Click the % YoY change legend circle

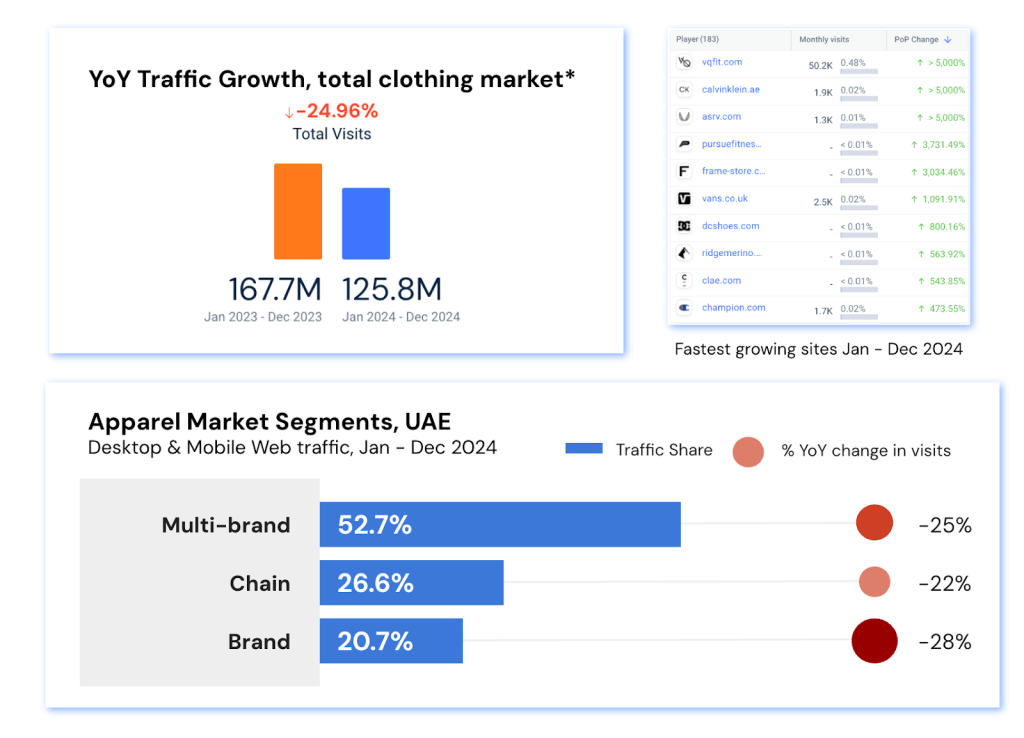point(748,451)
